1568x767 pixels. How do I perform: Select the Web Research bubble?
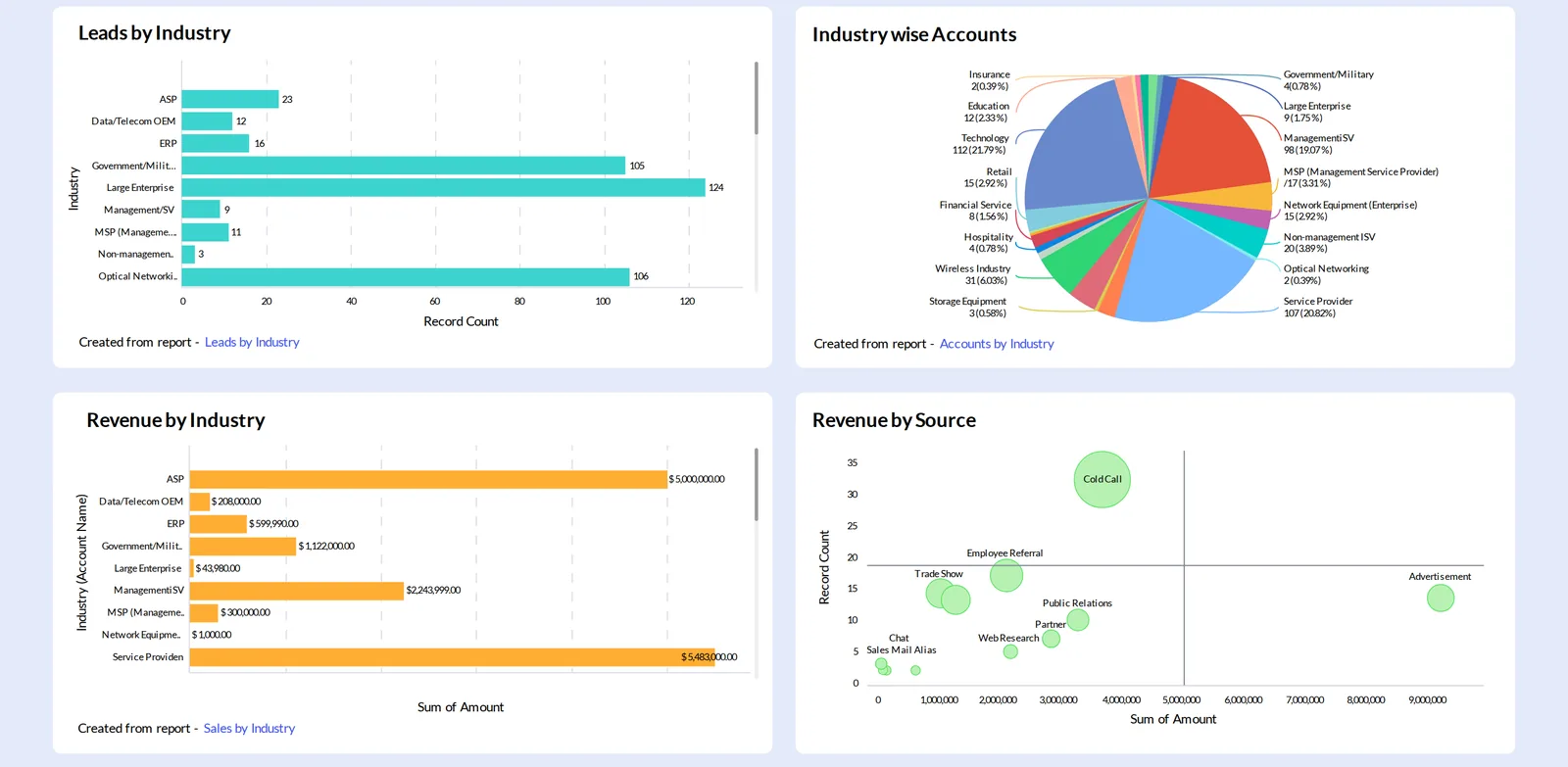tap(1010, 651)
